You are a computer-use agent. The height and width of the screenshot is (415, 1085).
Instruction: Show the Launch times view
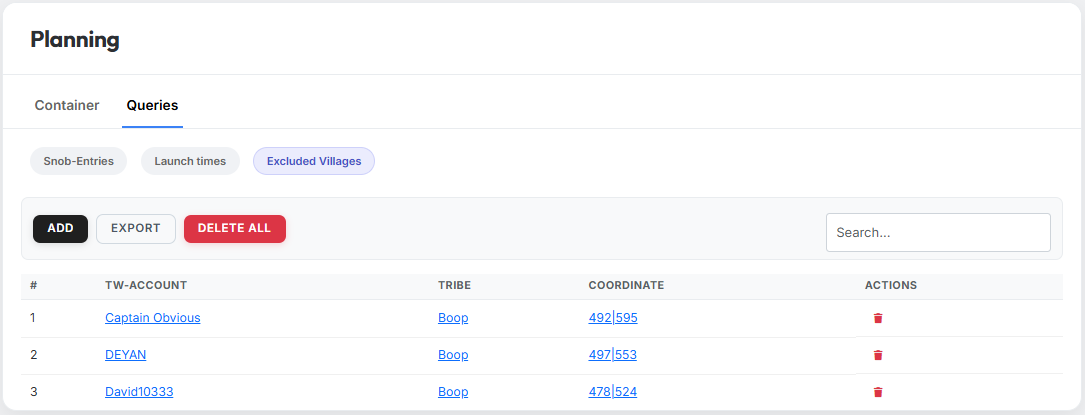[x=190, y=161]
